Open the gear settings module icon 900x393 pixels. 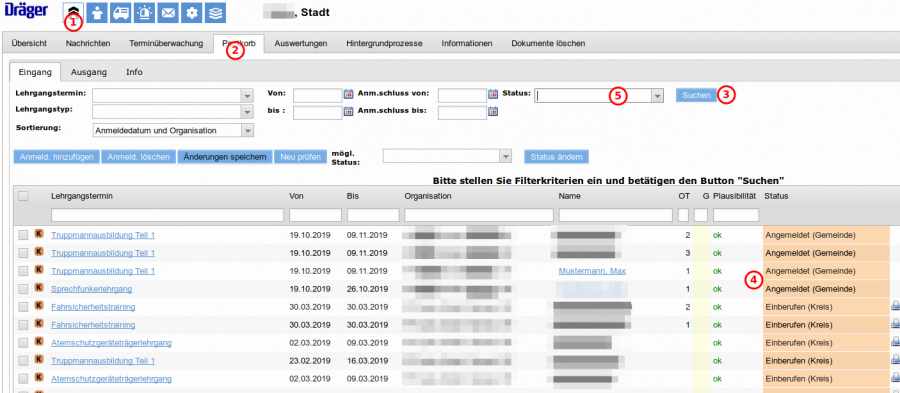[192, 12]
